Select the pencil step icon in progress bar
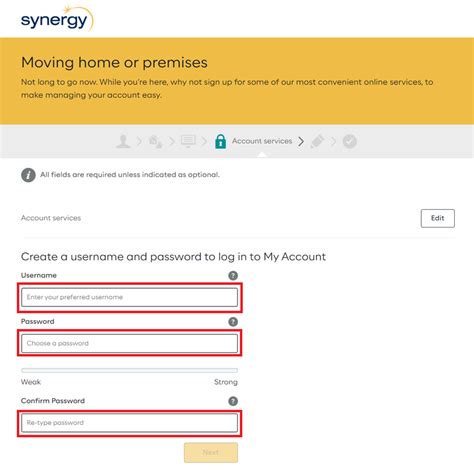 pos(317,141)
